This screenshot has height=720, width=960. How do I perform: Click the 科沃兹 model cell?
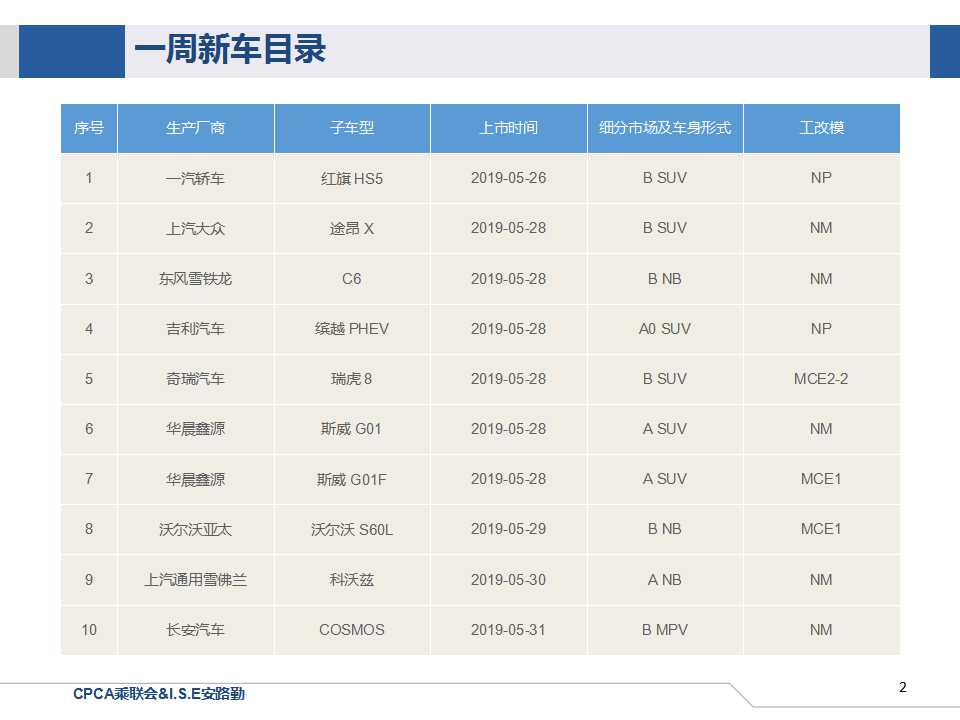pyautogui.click(x=352, y=580)
